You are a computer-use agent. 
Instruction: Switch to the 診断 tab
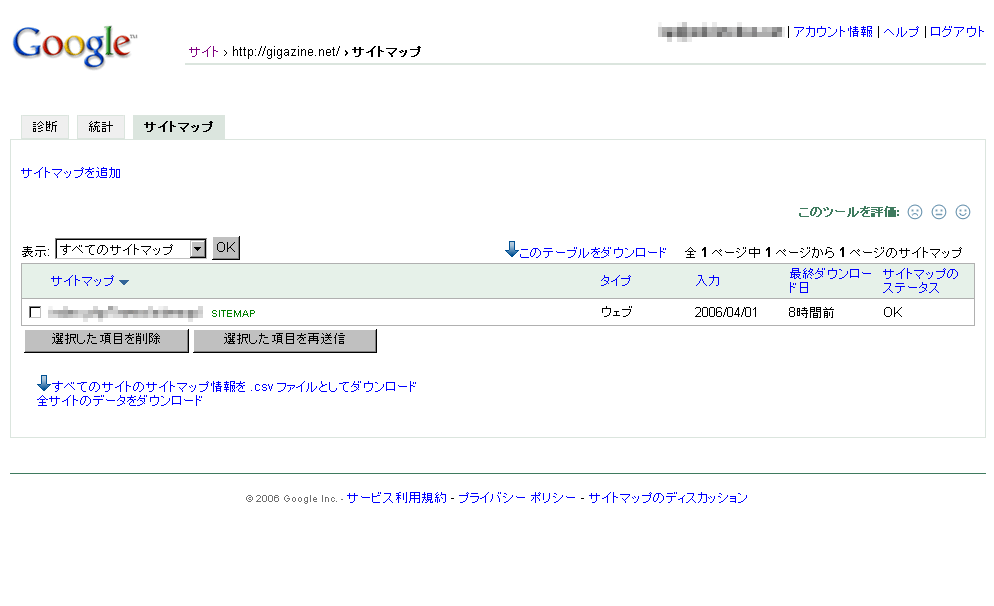click(x=45, y=126)
